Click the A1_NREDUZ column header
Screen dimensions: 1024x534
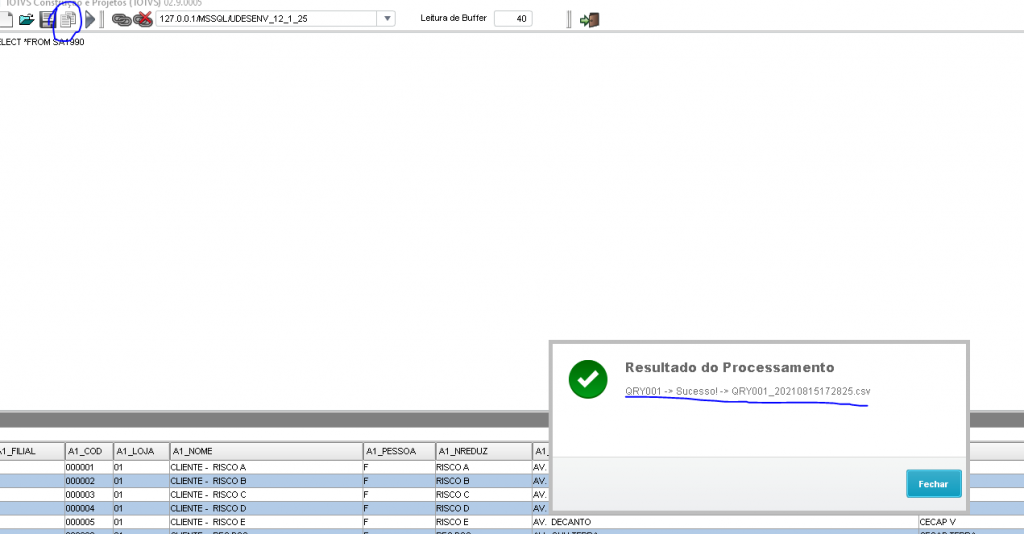click(x=481, y=451)
